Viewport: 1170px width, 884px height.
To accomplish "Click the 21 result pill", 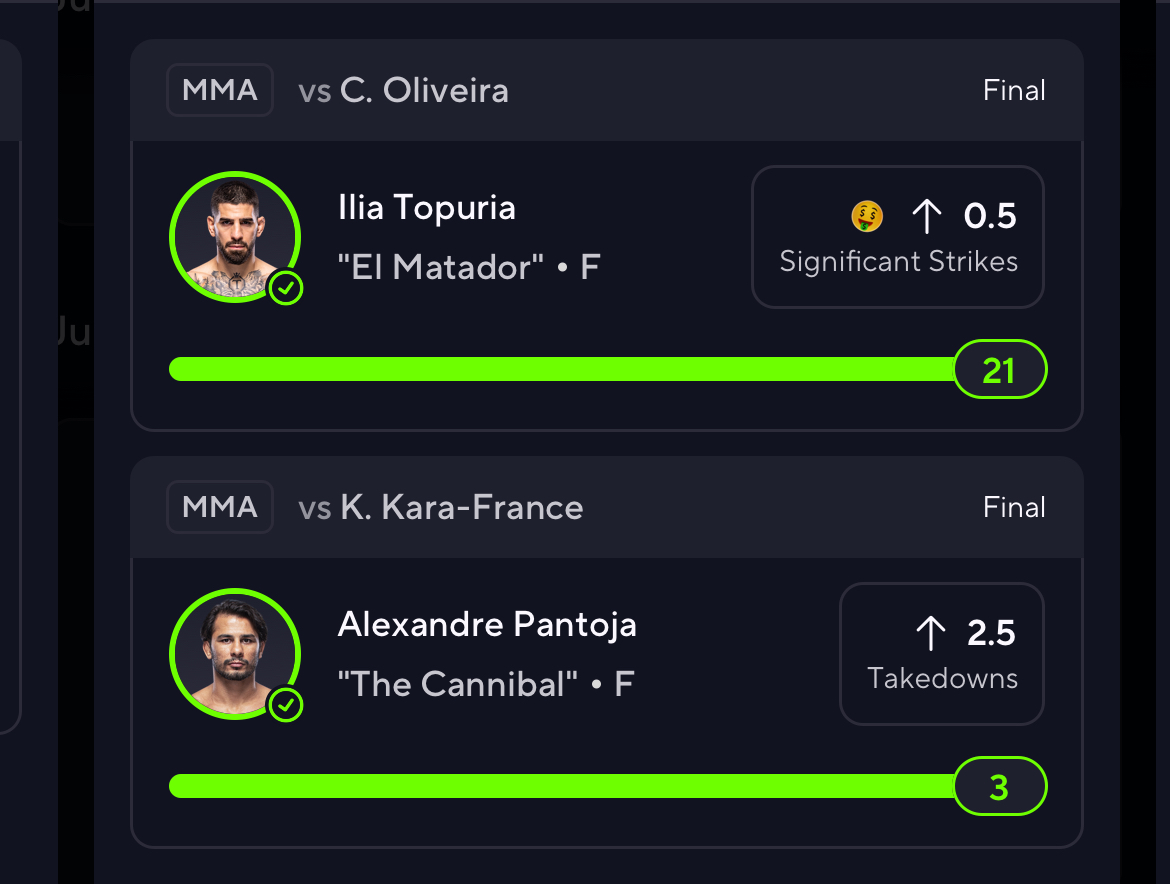I will (1001, 369).
